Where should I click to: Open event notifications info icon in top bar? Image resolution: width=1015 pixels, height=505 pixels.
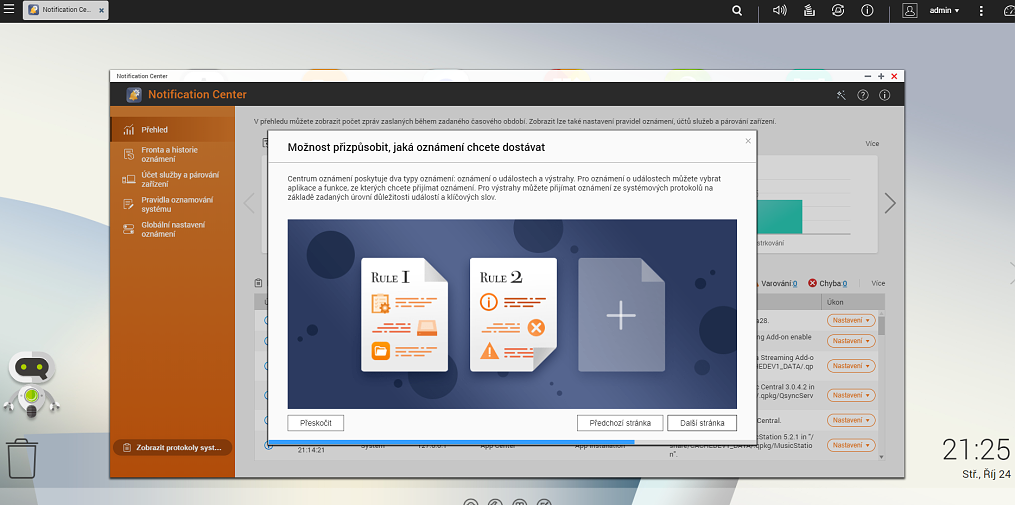coord(867,10)
